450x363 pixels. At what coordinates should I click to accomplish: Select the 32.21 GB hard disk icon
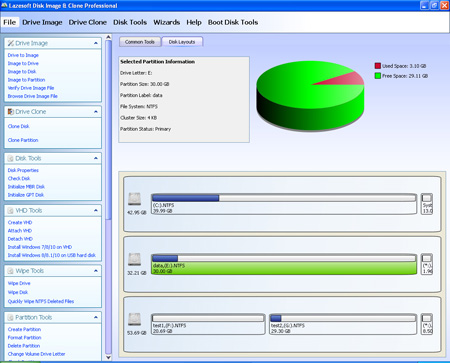tap(135, 259)
